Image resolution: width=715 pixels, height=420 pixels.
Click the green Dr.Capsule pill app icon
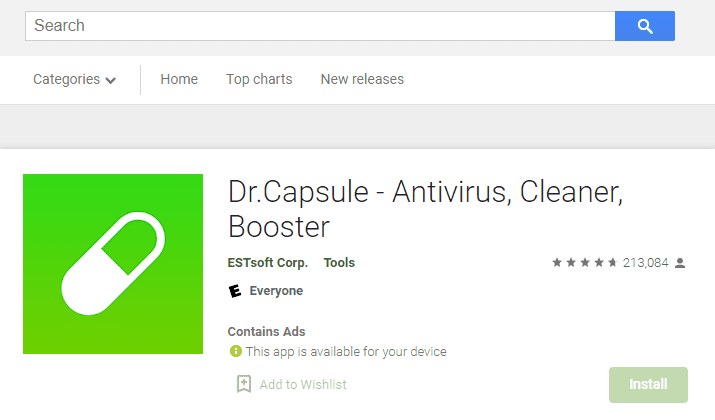tap(113, 264)
